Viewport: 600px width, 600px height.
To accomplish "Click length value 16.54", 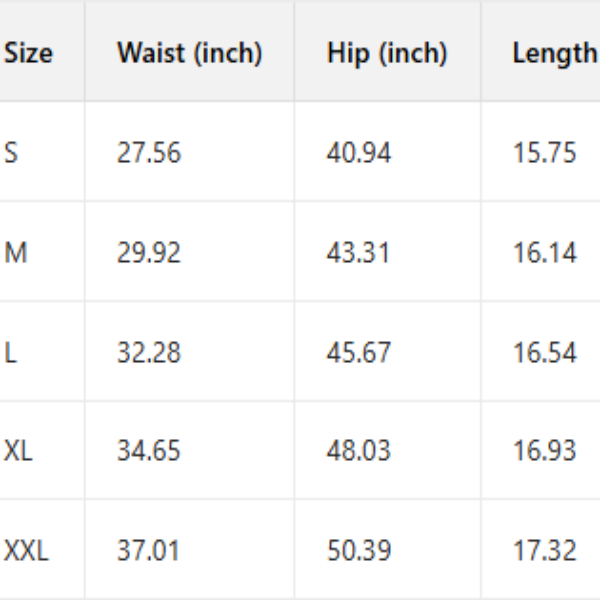I will [545, 353].
